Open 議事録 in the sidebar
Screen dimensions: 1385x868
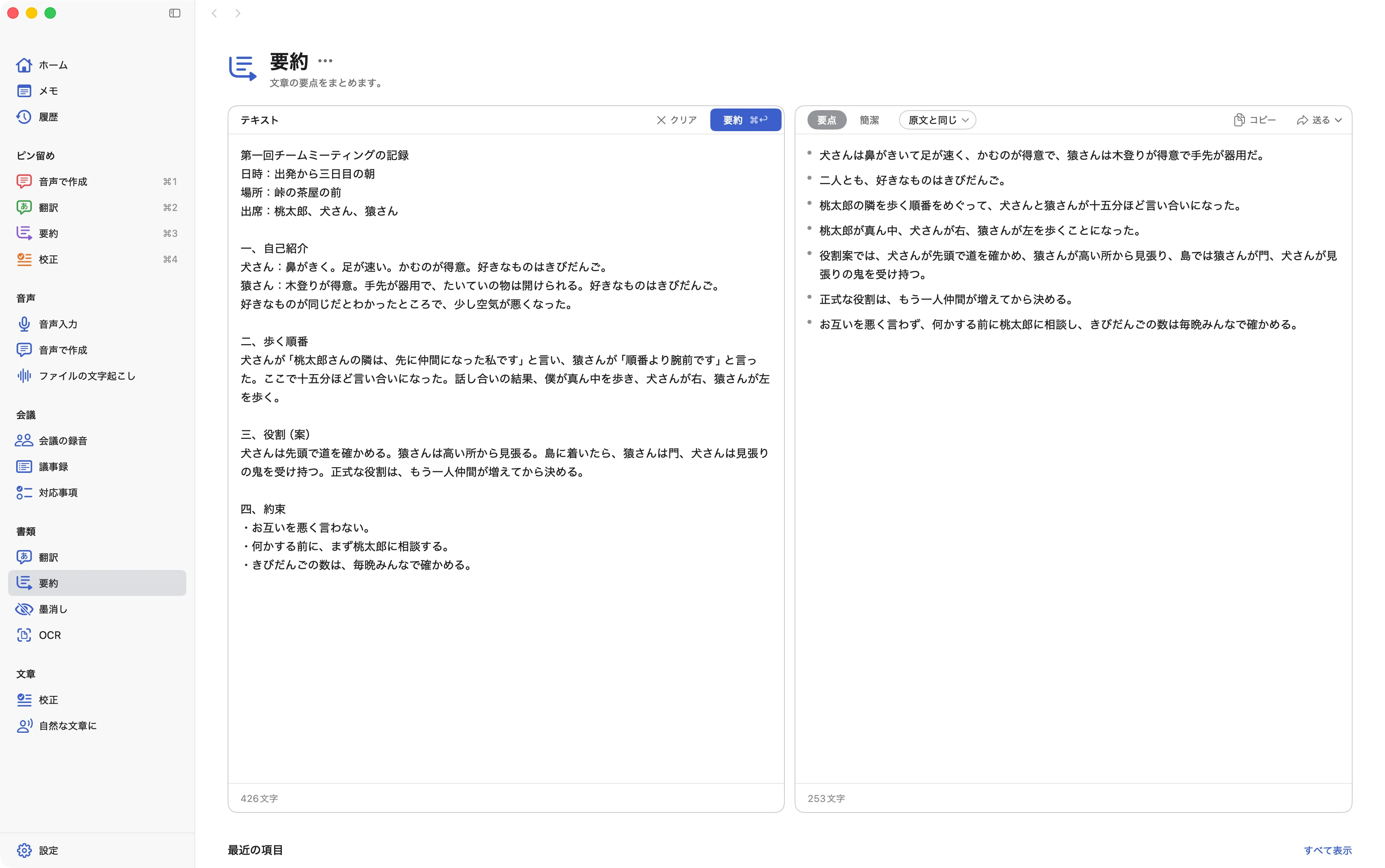pyautogui.click(x=97, y=466)
